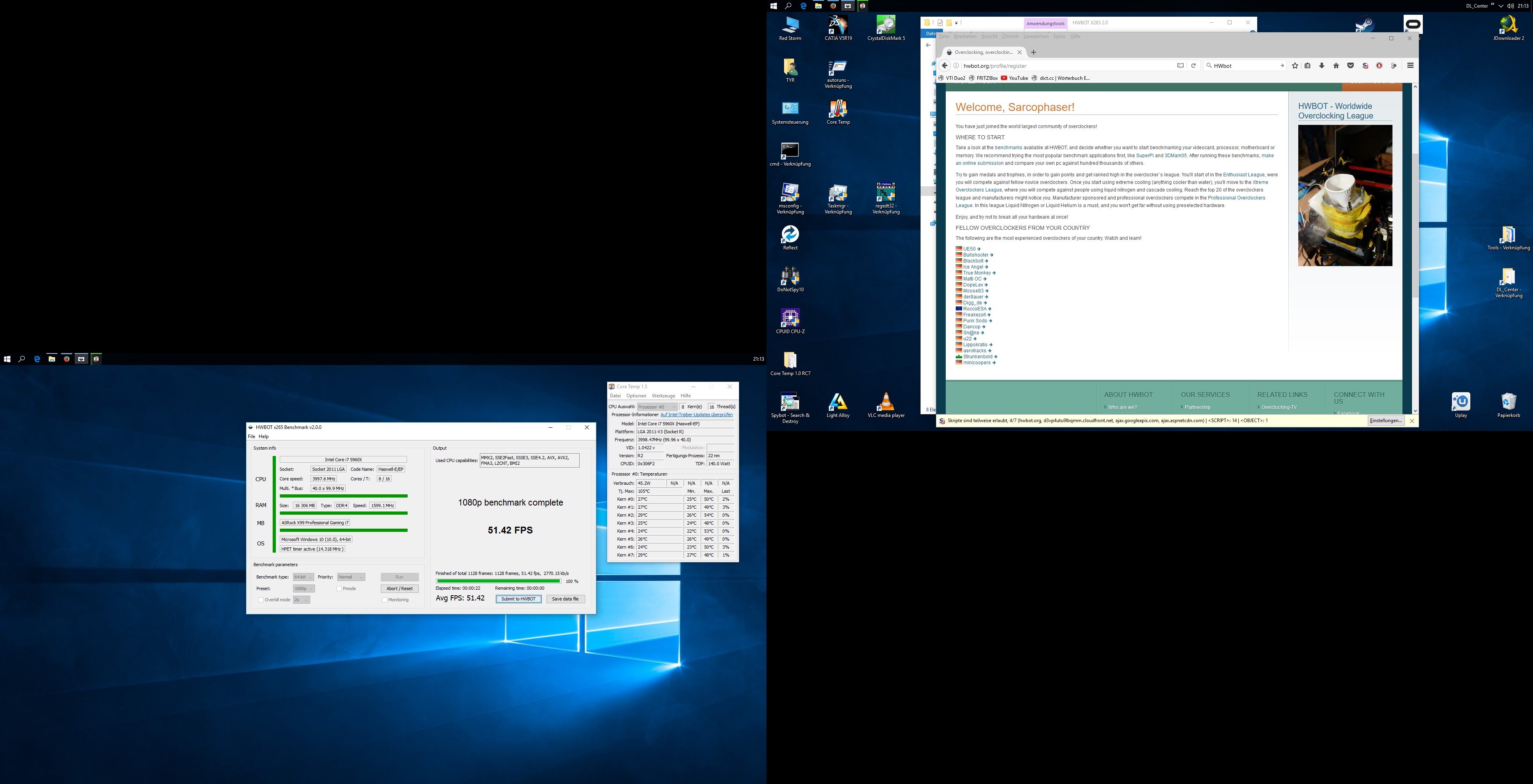Open the Pocket icon in Firefox toolbar
This screenshot has width=1533, height=784.
coord(1351,66)
